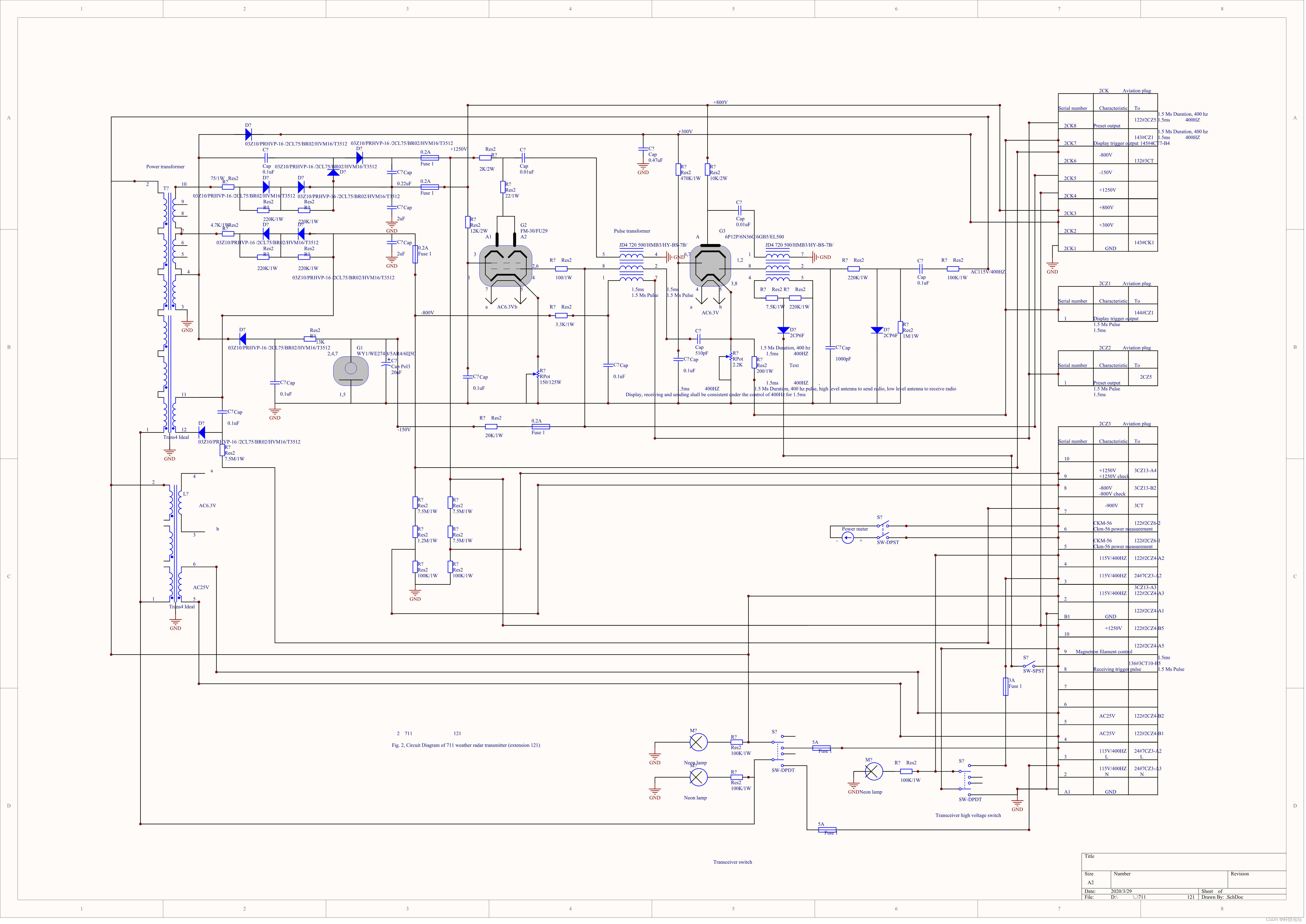
Task: Click the G1 WY1 regulator tube symbol
Action: tap(351, 370)
